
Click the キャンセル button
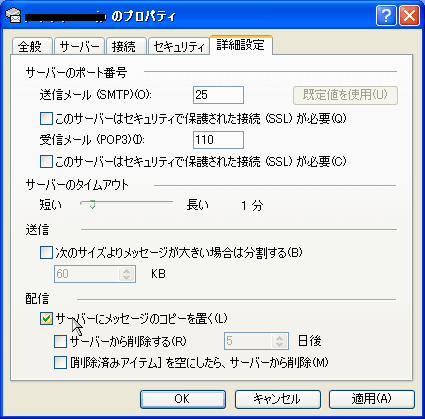277,399
